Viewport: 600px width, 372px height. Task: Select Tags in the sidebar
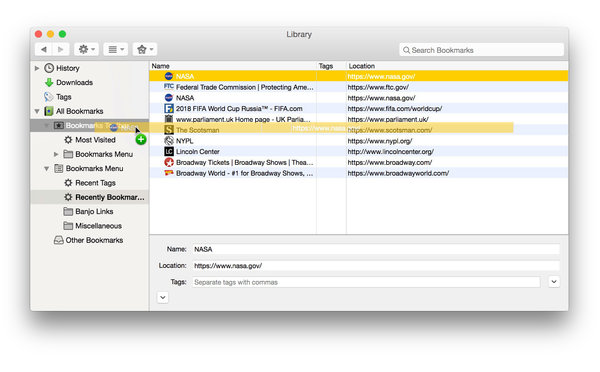[64, 97]
